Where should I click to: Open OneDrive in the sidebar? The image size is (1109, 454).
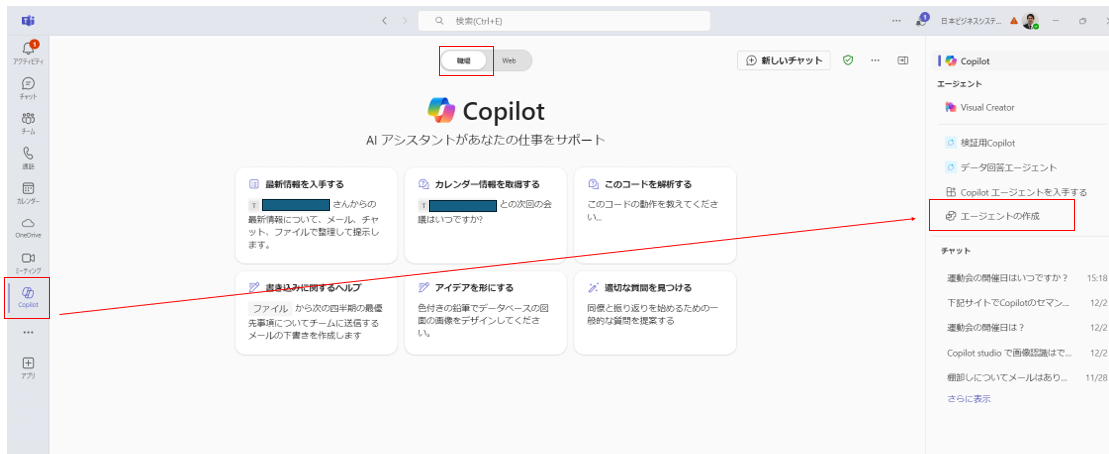(x=28, y=228)
